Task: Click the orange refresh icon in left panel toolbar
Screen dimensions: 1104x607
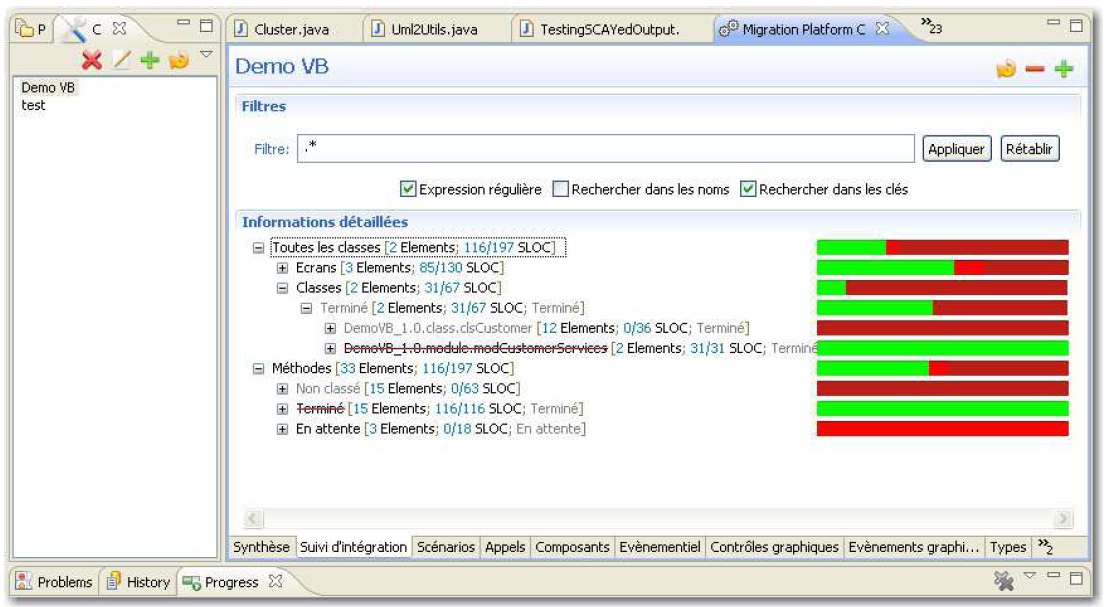Action: (x=178, y=61)
